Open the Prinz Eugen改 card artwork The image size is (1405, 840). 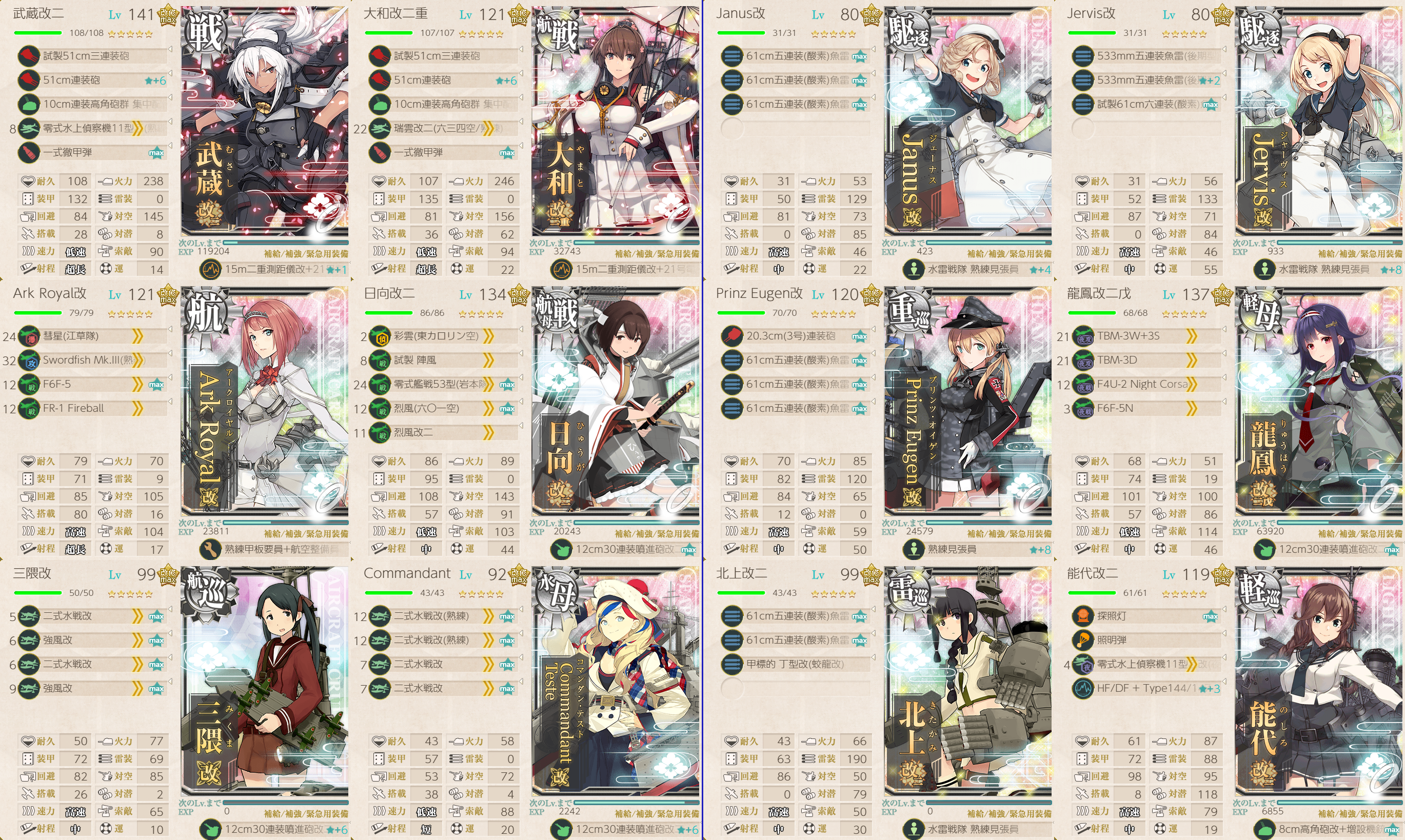[967, 402]
